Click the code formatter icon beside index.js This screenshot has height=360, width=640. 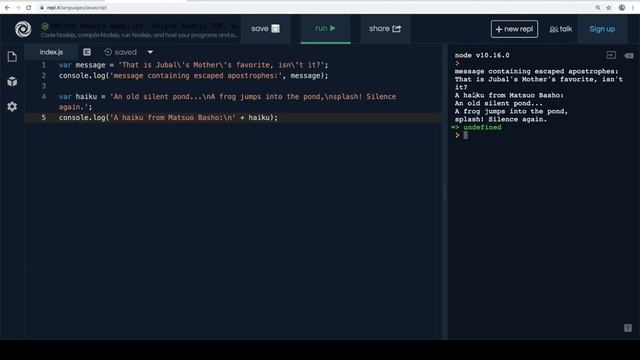(x=87, y=52)
